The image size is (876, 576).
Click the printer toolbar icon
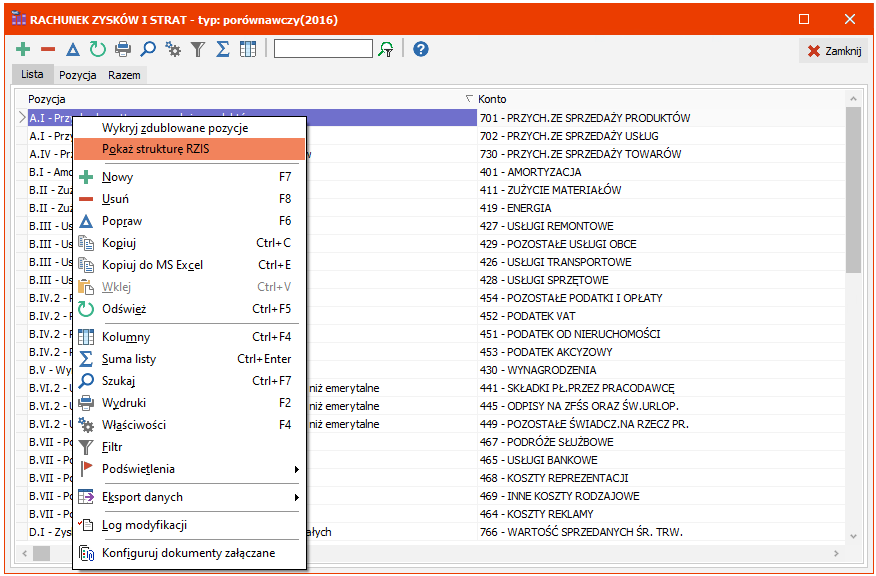tap(123, 49)
